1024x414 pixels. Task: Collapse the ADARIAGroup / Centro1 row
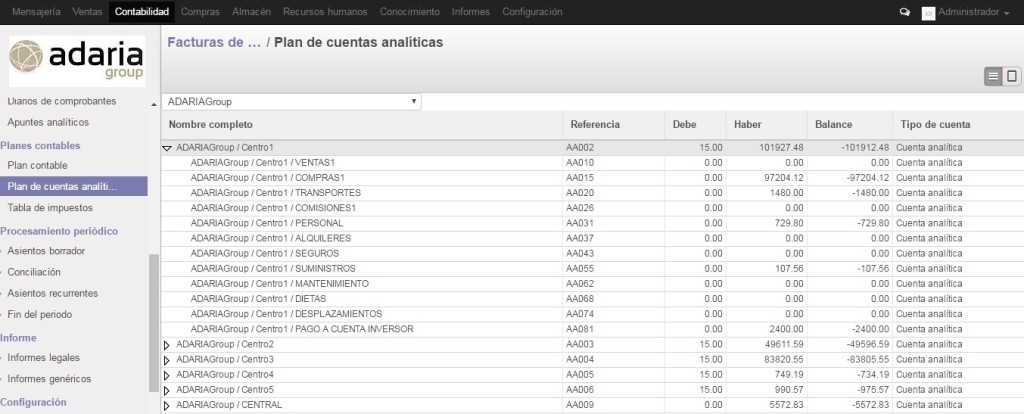click(x=167, y=149)
